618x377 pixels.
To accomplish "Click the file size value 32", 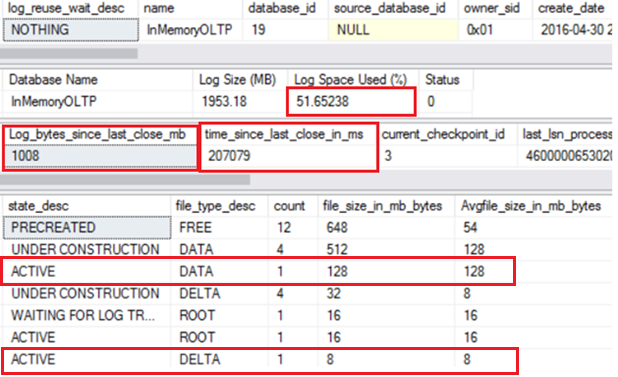I will pyautogui.click(x=333, y=294).
